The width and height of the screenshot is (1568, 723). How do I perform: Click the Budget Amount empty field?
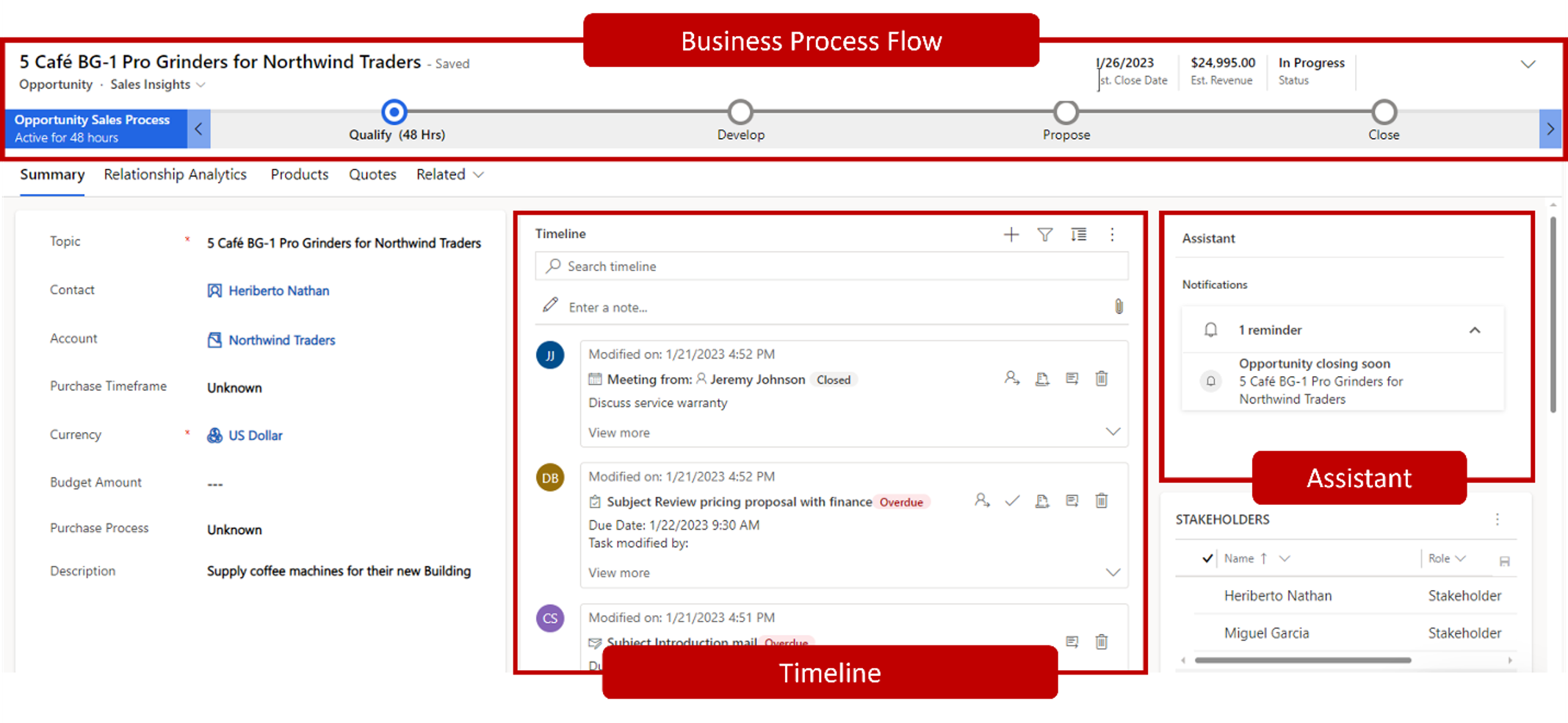tap(214, 484)
